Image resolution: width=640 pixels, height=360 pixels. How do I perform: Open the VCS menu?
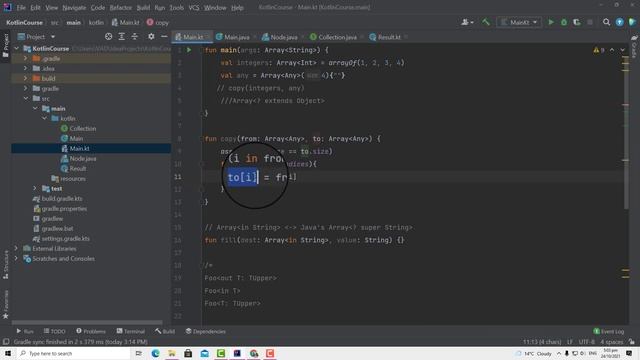coord(194,7)
